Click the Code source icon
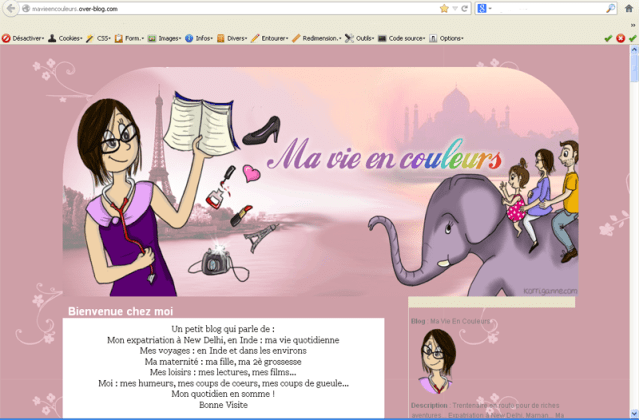The height and width of the screenshot is (420, 639). pyautogui.click(x=382, y=38)
